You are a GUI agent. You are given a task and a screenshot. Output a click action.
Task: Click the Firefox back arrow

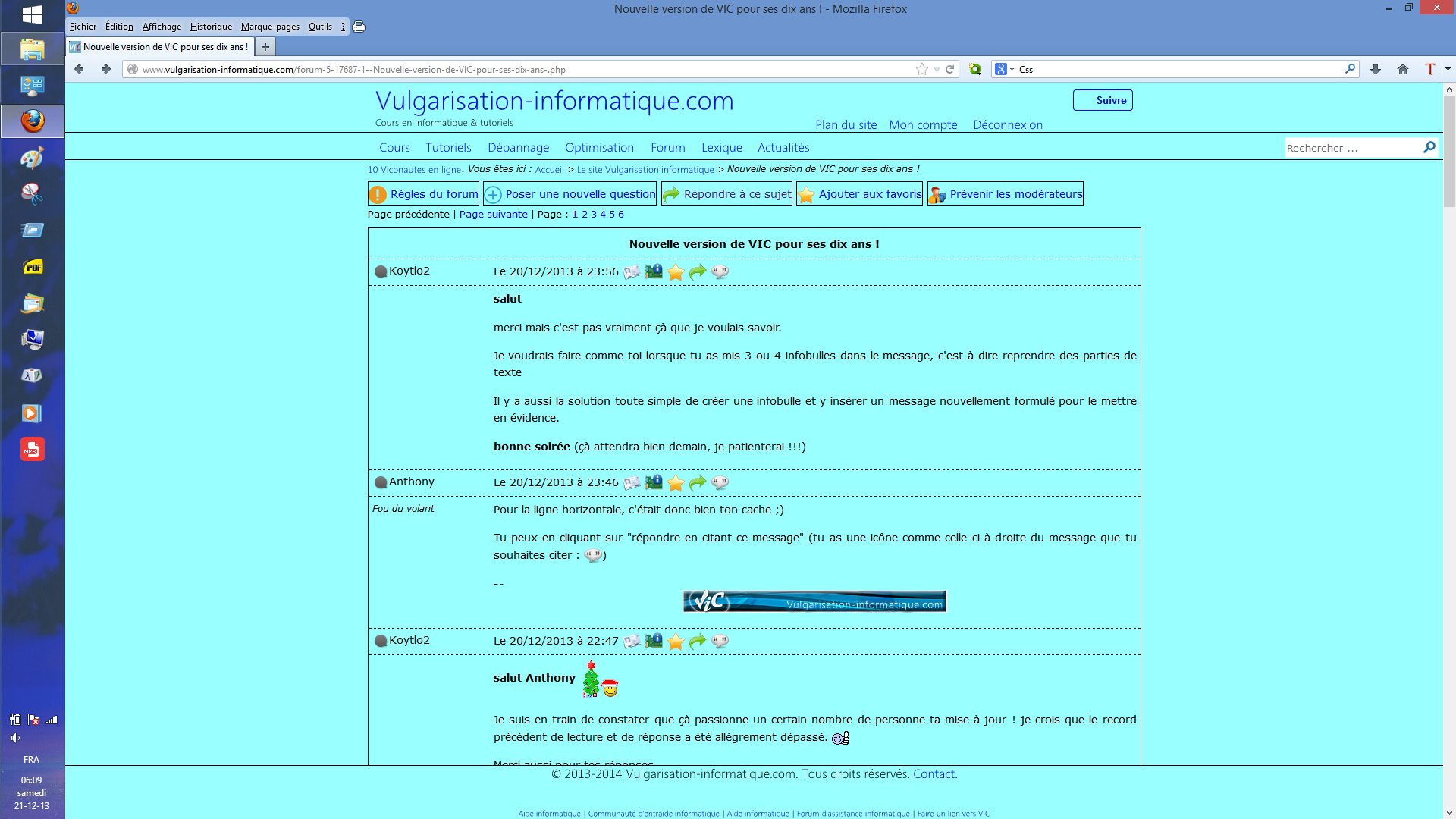pos(79,69)
